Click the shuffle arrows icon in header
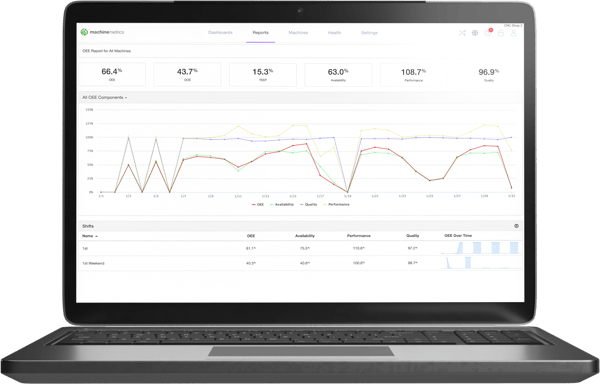Screen dimensions: 600x384 click(462, 33)
